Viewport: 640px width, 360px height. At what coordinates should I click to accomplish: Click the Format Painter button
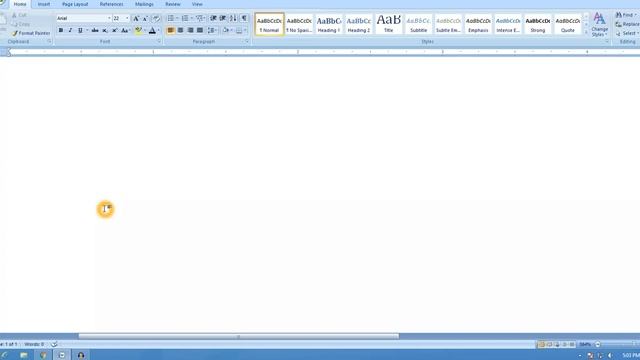click(31, 33)
